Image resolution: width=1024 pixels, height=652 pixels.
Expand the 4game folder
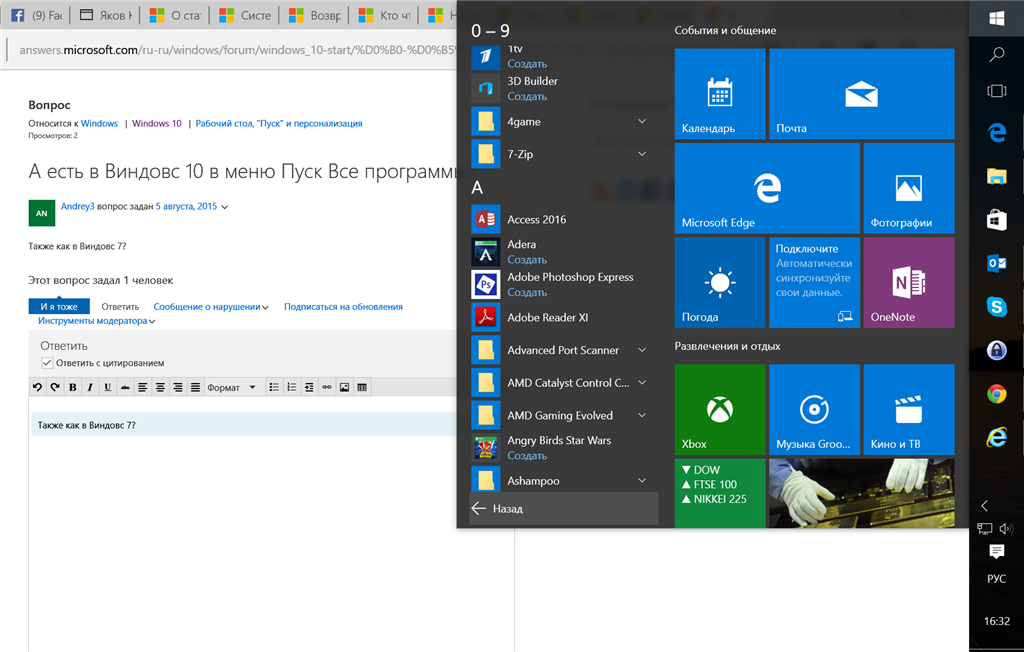[x=562, y=122]
